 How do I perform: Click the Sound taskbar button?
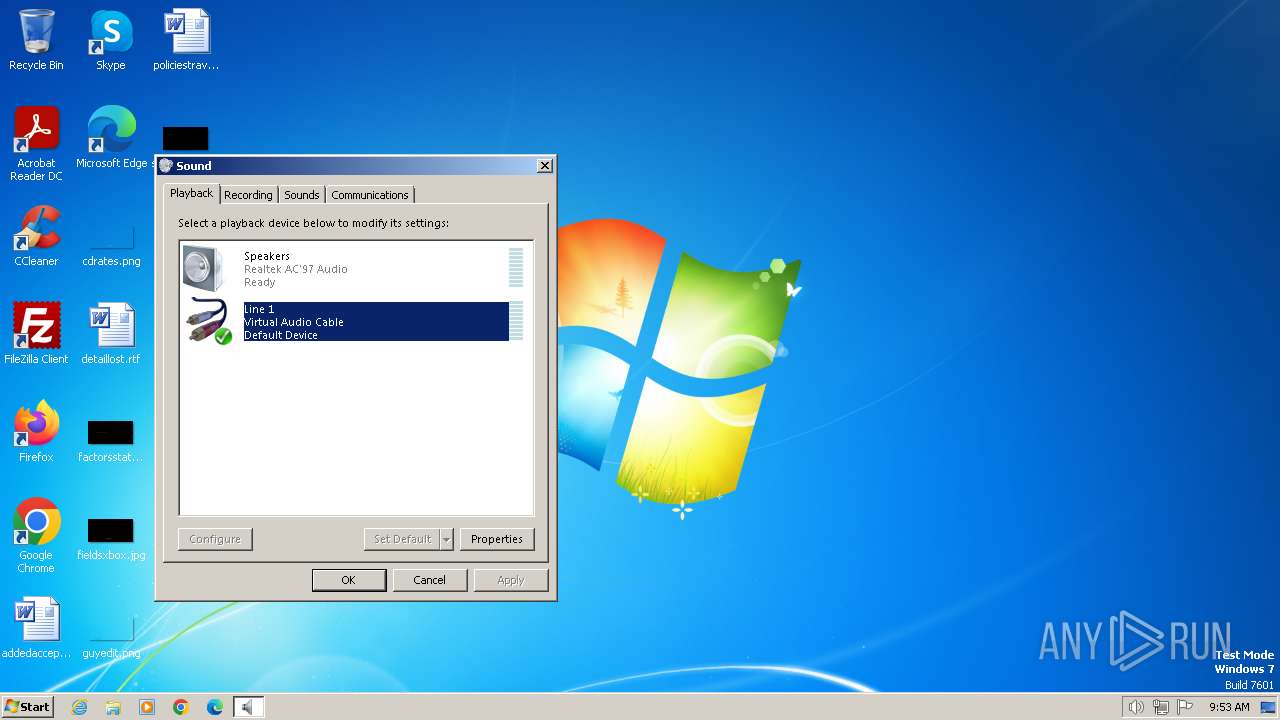pyautogui.click(x=249, y=707)
